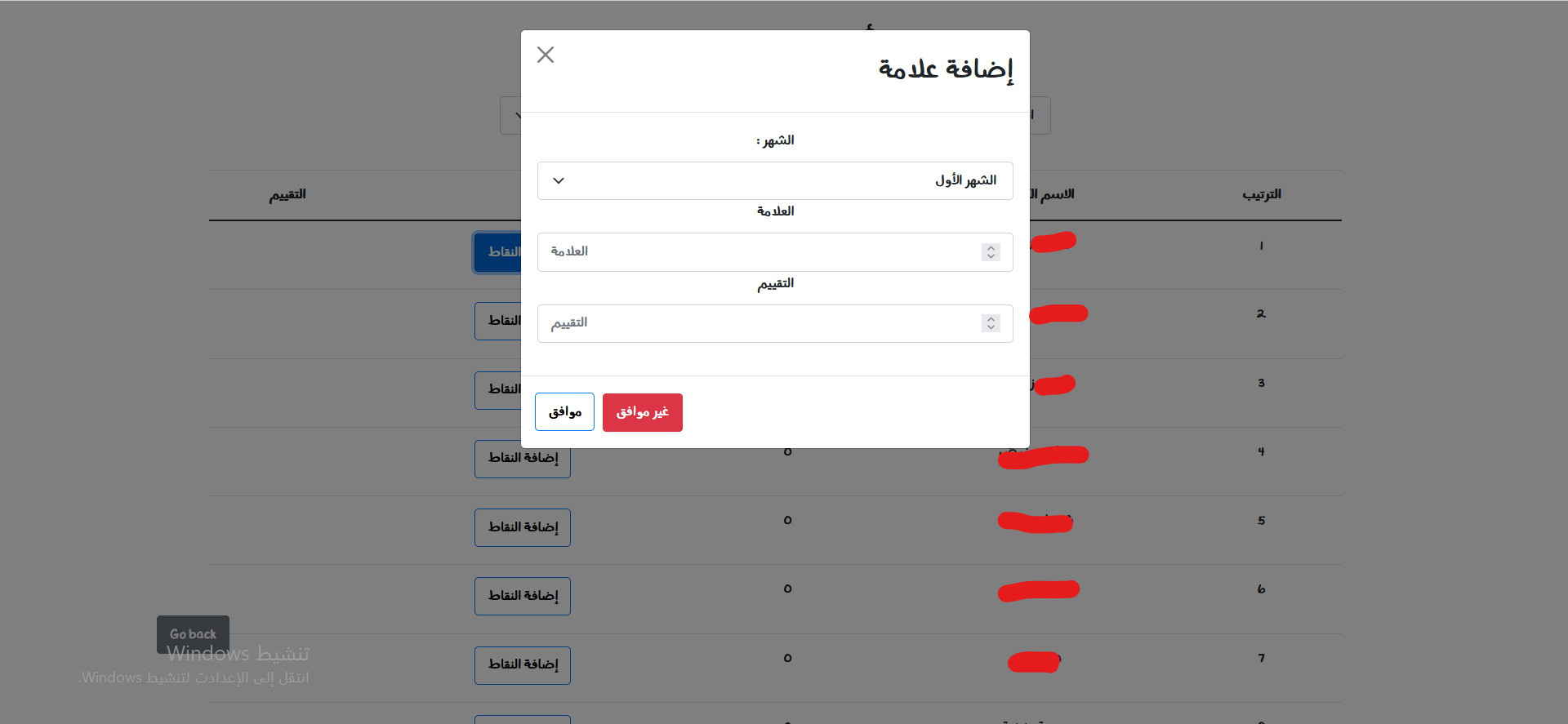Image resolution: width=1568 pixels, height=724 pixels.
Task: Click إضافة النقاط for rank 5 student
Action: point(522,527)
